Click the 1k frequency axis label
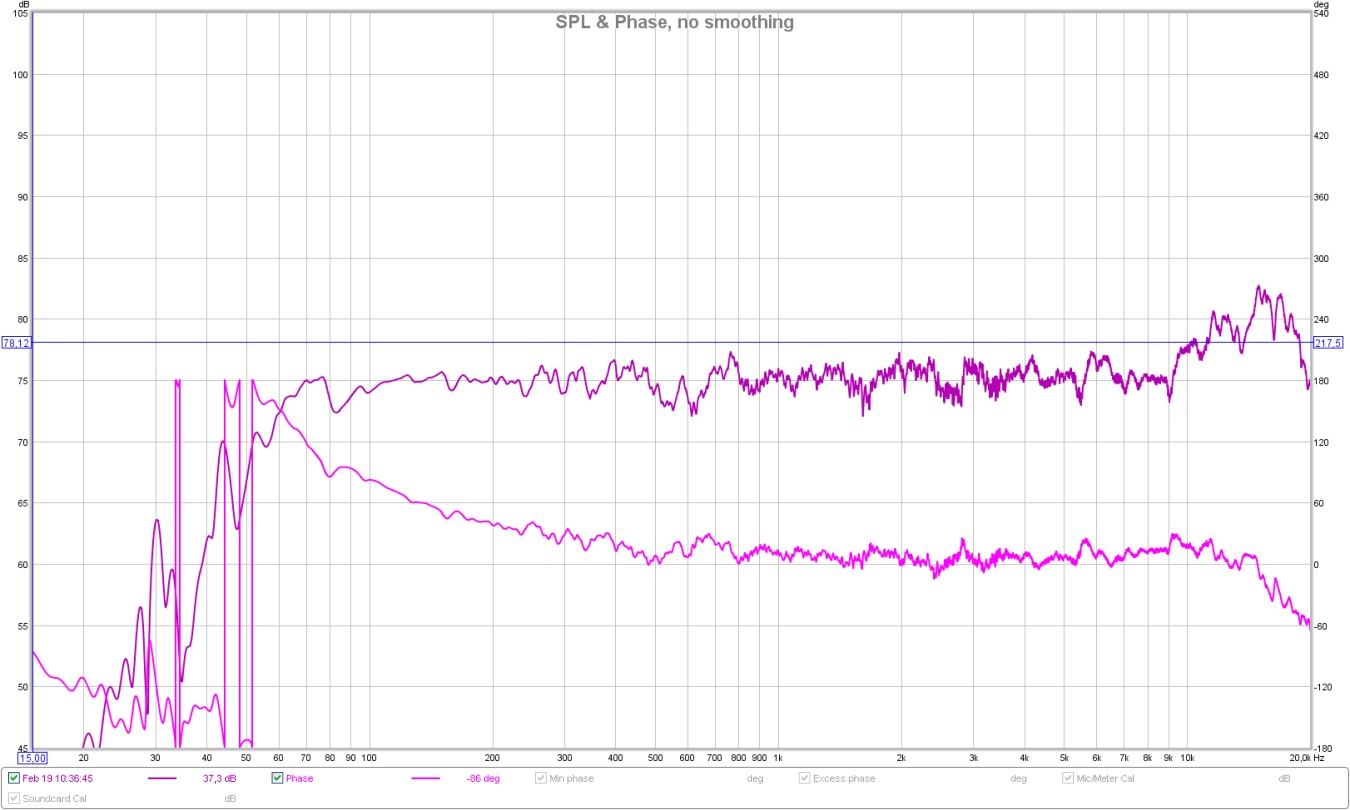The height and width of the screenshot is (810, 1350). point(778,757)
